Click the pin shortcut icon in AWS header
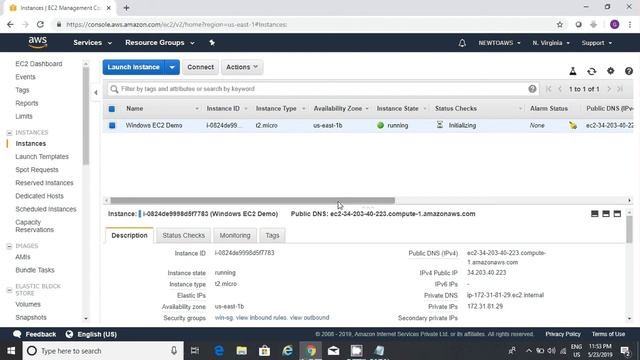This screenshot has width=640, height=360. coord(212,42)
